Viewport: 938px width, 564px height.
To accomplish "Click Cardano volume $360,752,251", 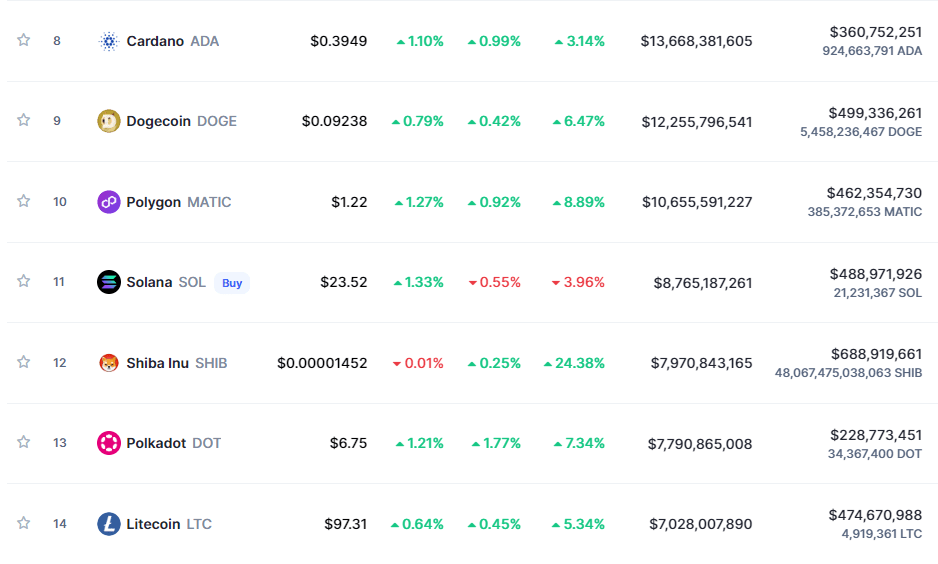I will (876, 32).
